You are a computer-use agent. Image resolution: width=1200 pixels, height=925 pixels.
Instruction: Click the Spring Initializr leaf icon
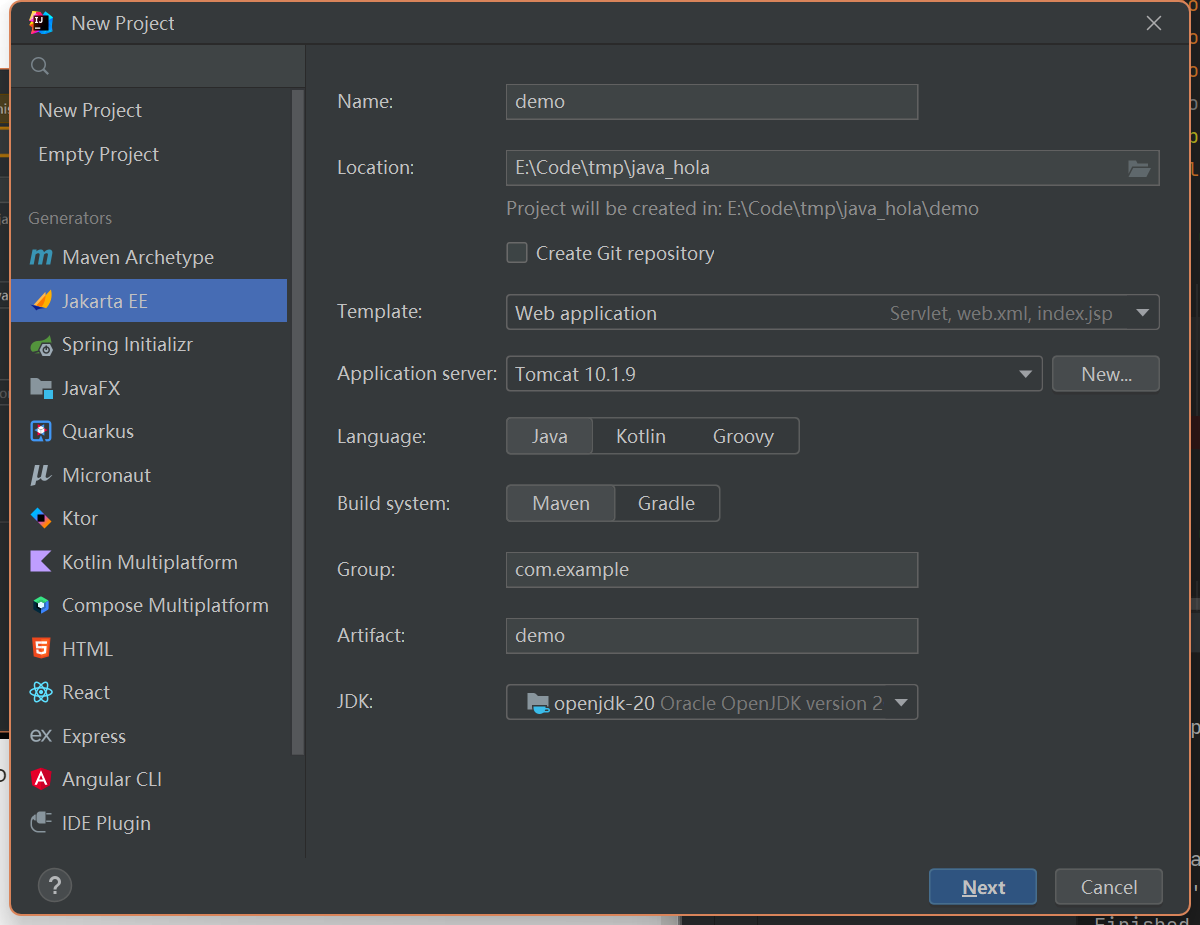click(x=41, y=345)
